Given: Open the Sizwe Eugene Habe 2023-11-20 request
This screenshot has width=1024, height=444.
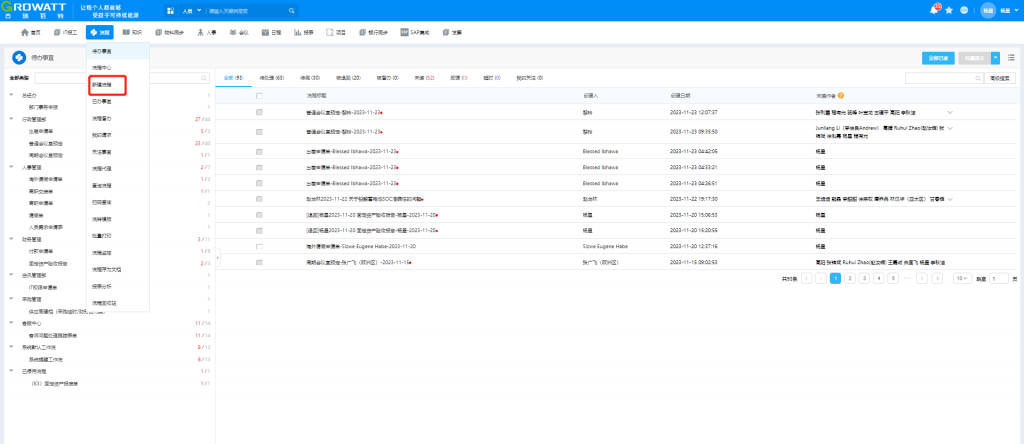Looking at the screenshot, I should (x=360, y=246).
